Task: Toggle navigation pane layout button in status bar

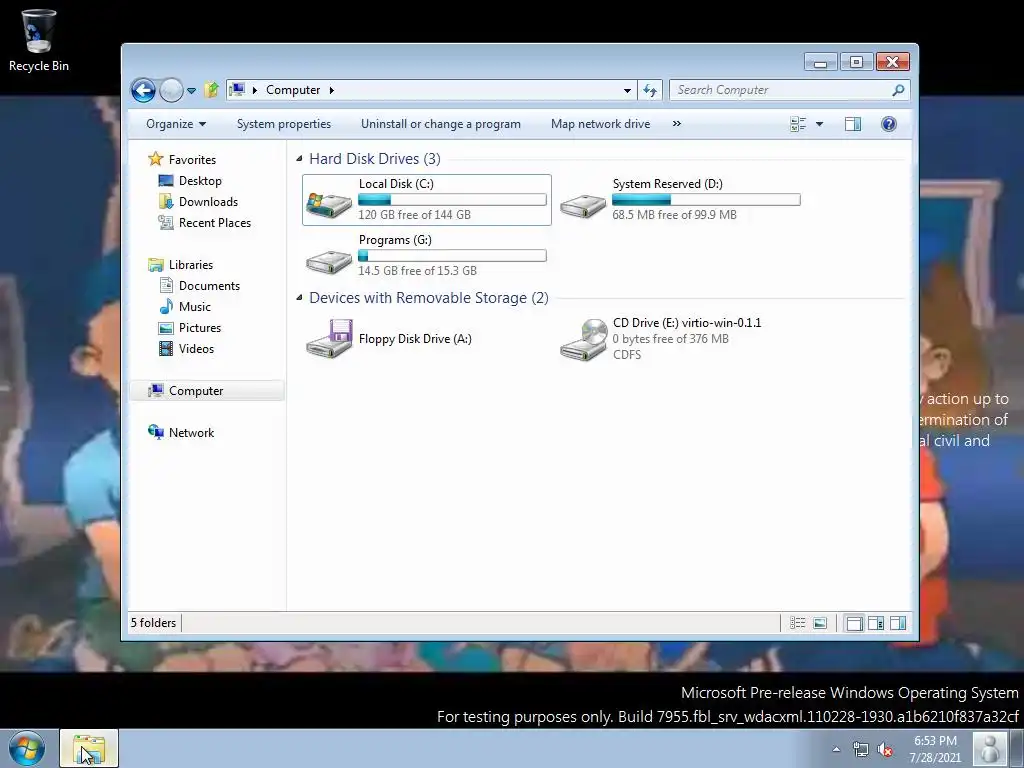Action: click(x=854, y=623)
